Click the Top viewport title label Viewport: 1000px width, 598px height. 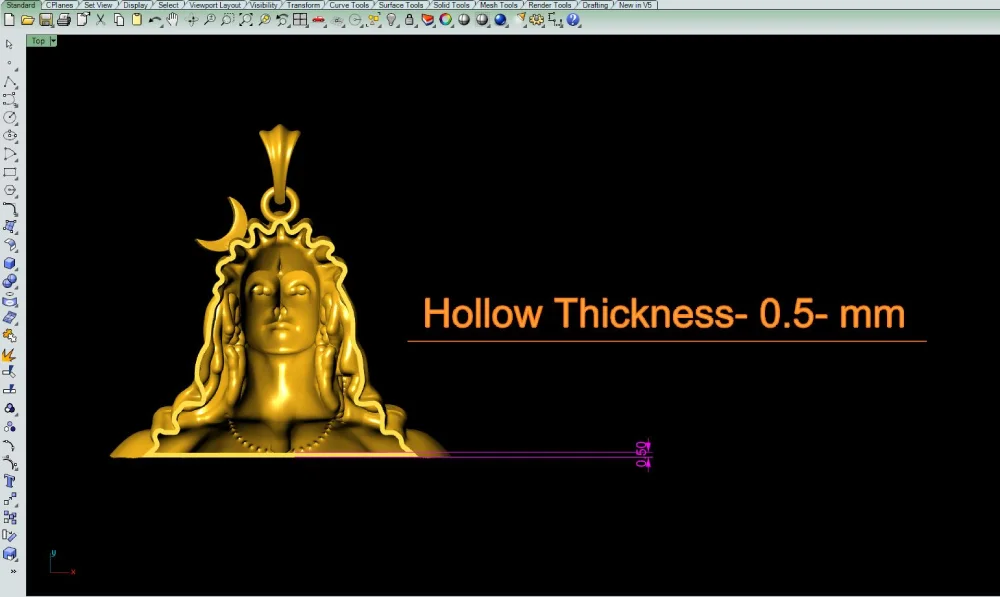[38, 41]
